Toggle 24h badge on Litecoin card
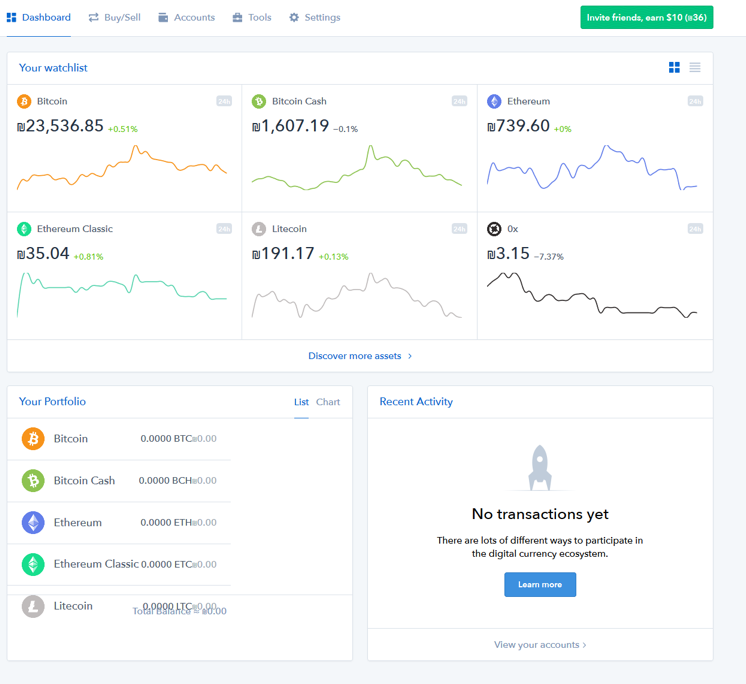 tap(459, 229)
